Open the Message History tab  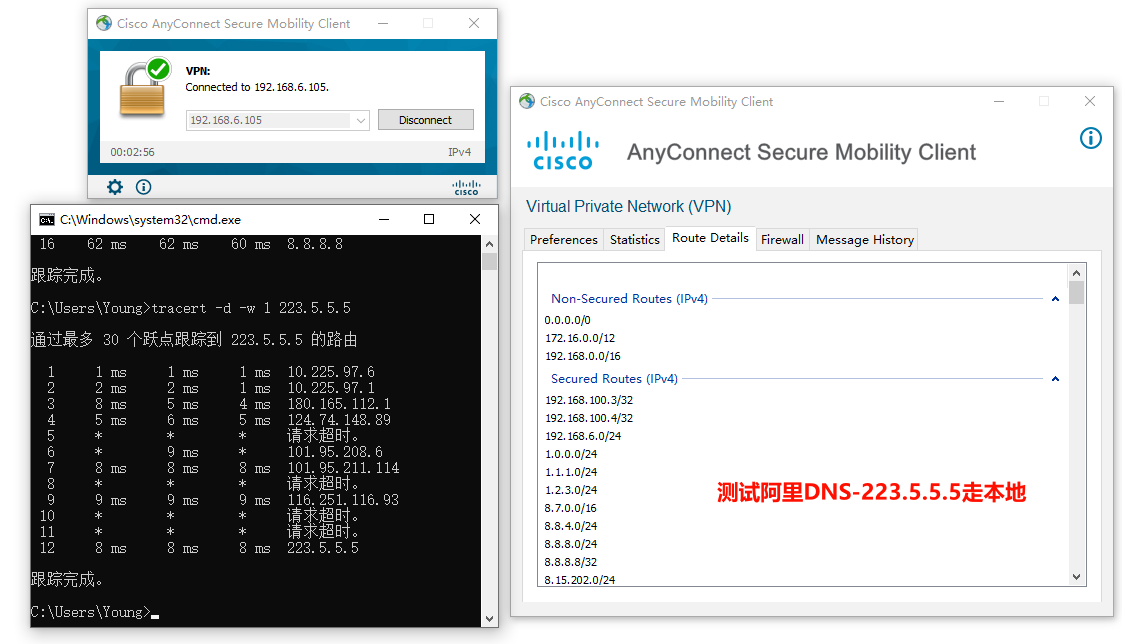[x=864, y=240]
